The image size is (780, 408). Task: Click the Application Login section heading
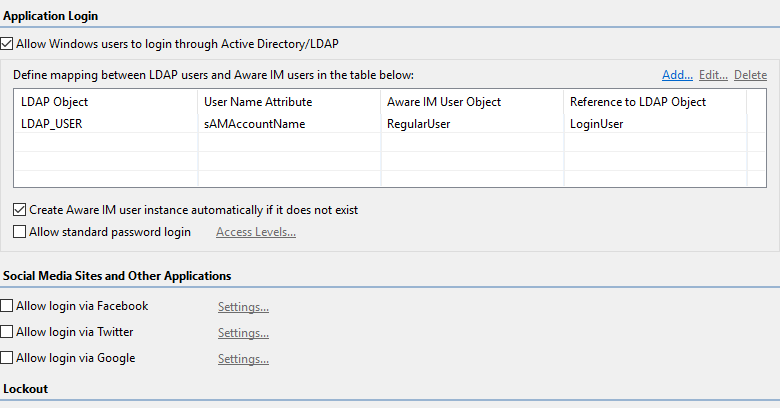click(x=50, y=16)
